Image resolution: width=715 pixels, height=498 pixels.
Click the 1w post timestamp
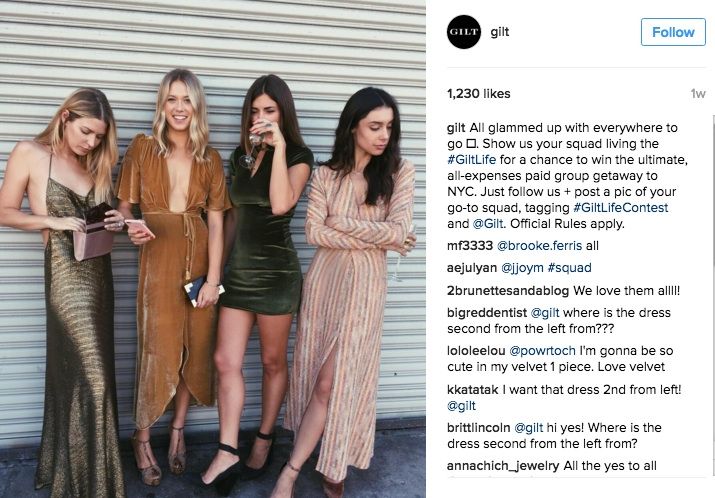698,93
